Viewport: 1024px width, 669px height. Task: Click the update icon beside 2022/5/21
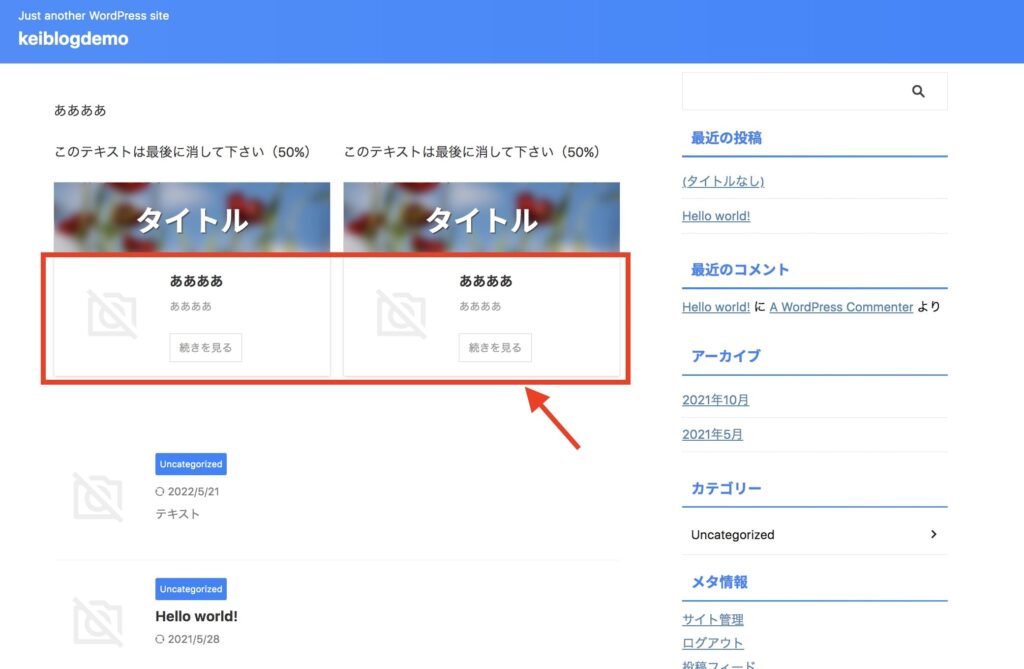click(160, 491)
